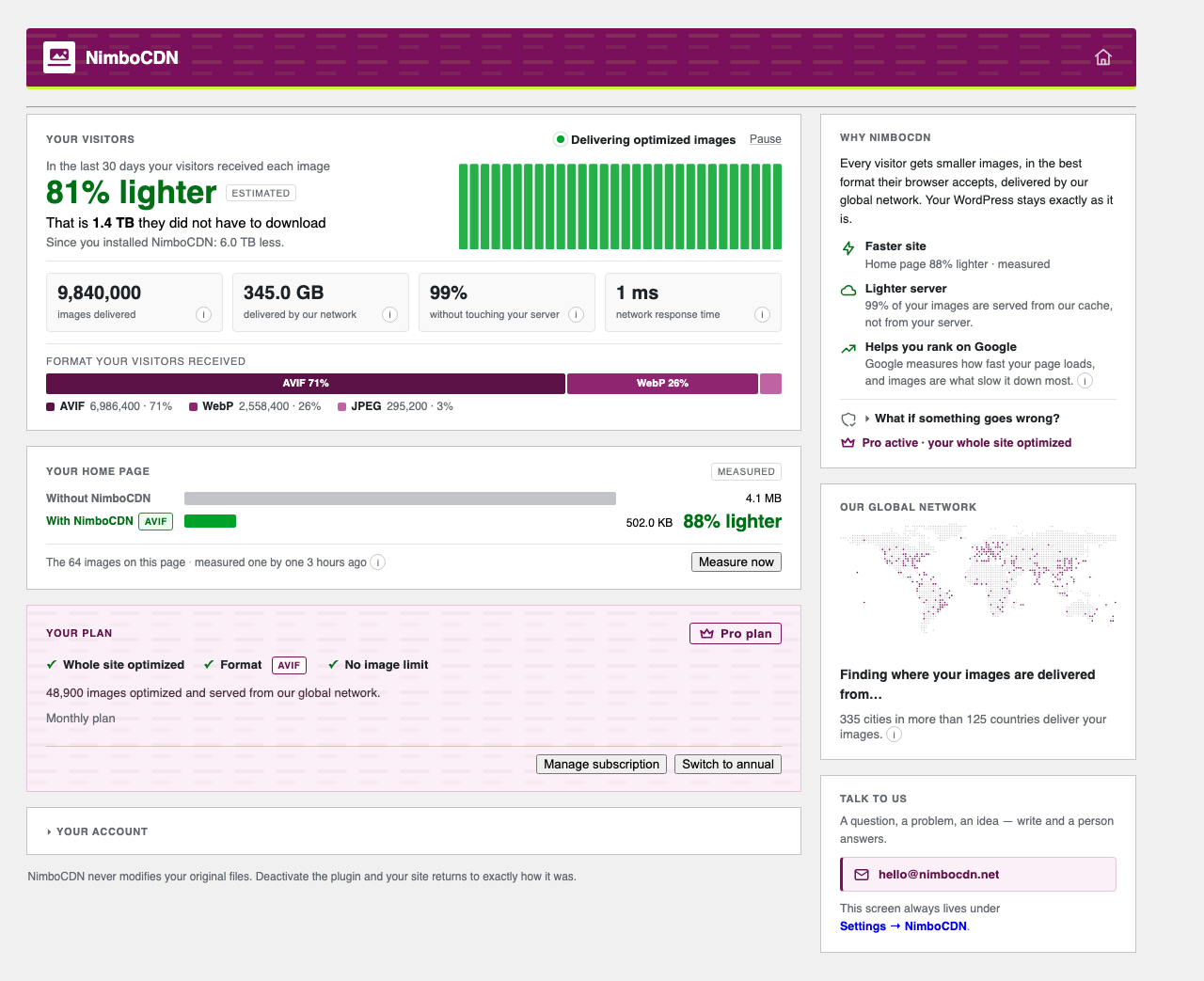This screenshot has width=1204, height=981.
Task: Click the JPEG legend color square
Action: (342, 407)
